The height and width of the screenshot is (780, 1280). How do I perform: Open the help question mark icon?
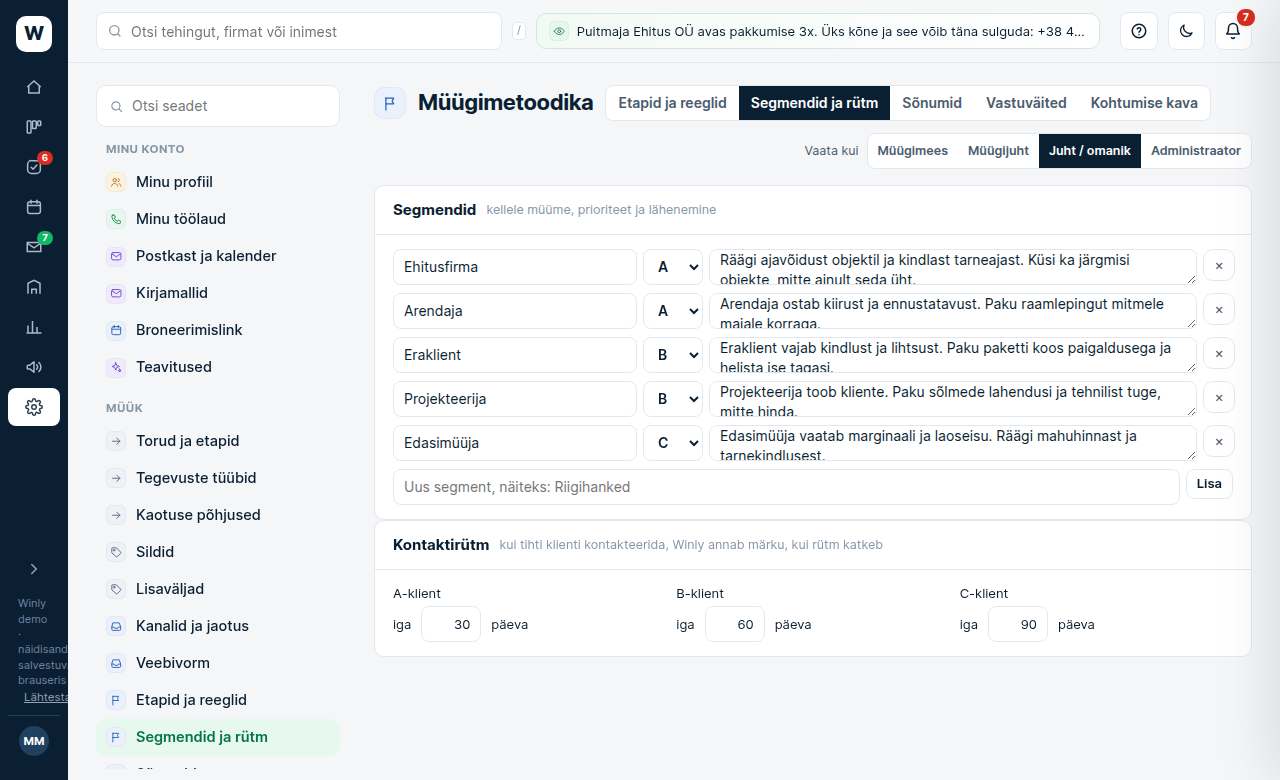tap(1138, 31)
